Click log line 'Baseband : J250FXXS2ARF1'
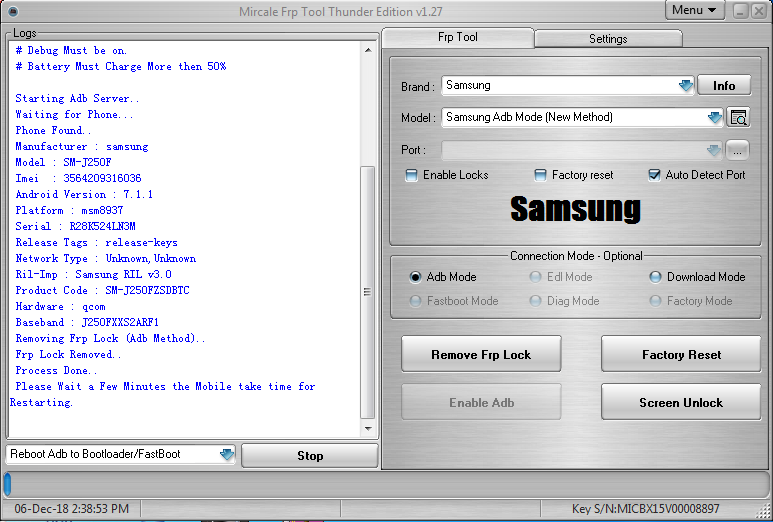Viewport: 773px width, 522px height. coord(87,322)
